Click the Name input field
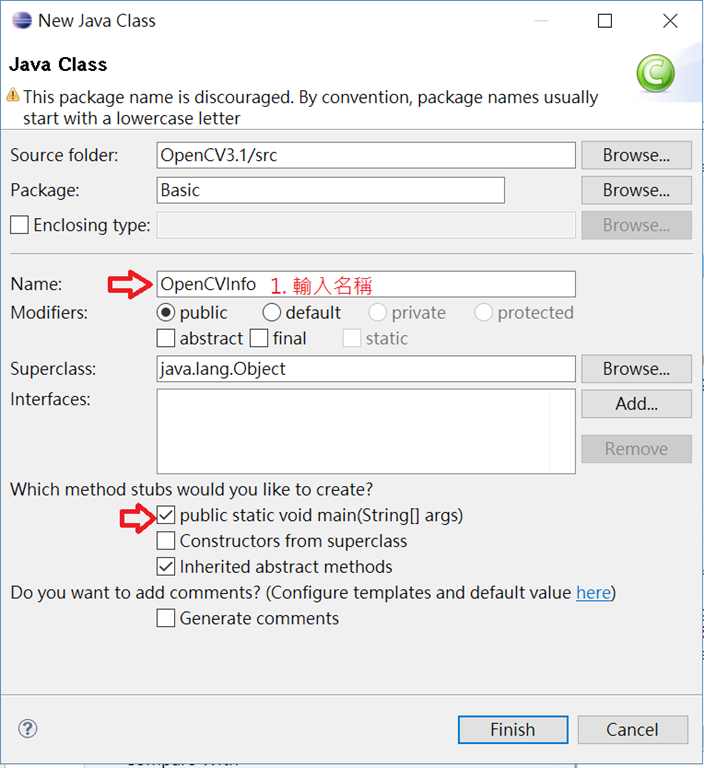Screen dimensions: 704x768 pos(366,284)
